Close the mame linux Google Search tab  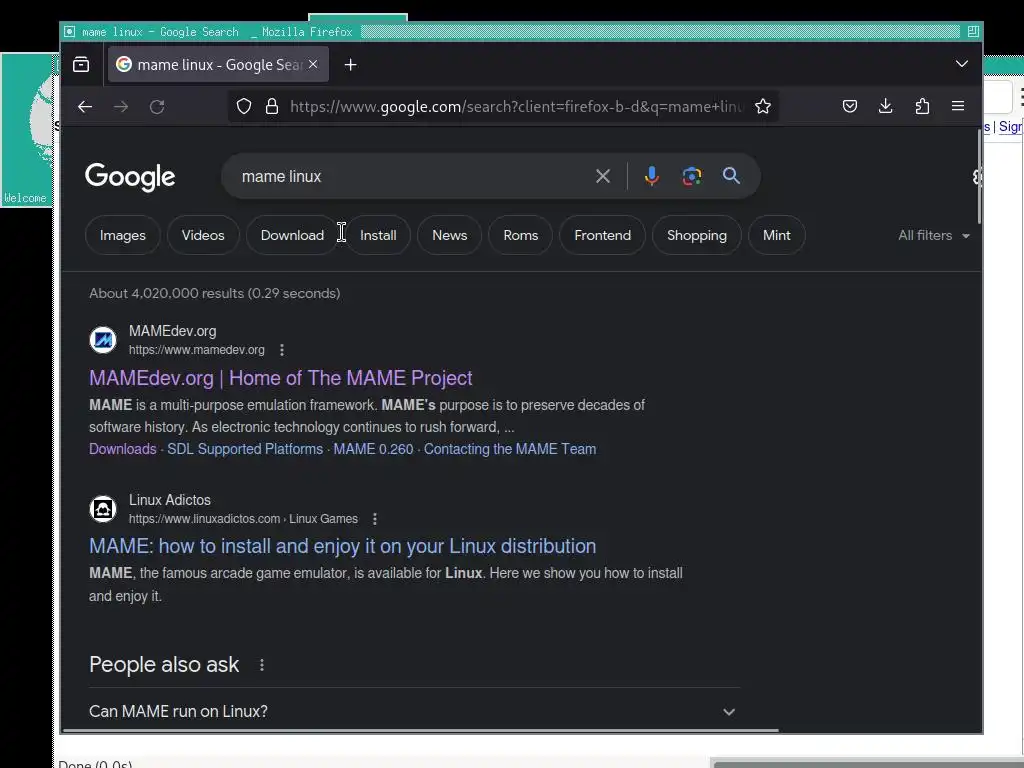click(313, 64)
